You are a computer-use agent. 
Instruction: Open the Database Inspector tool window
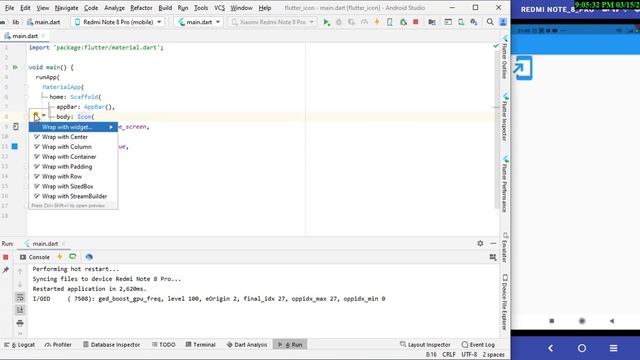tap(111, 344)
